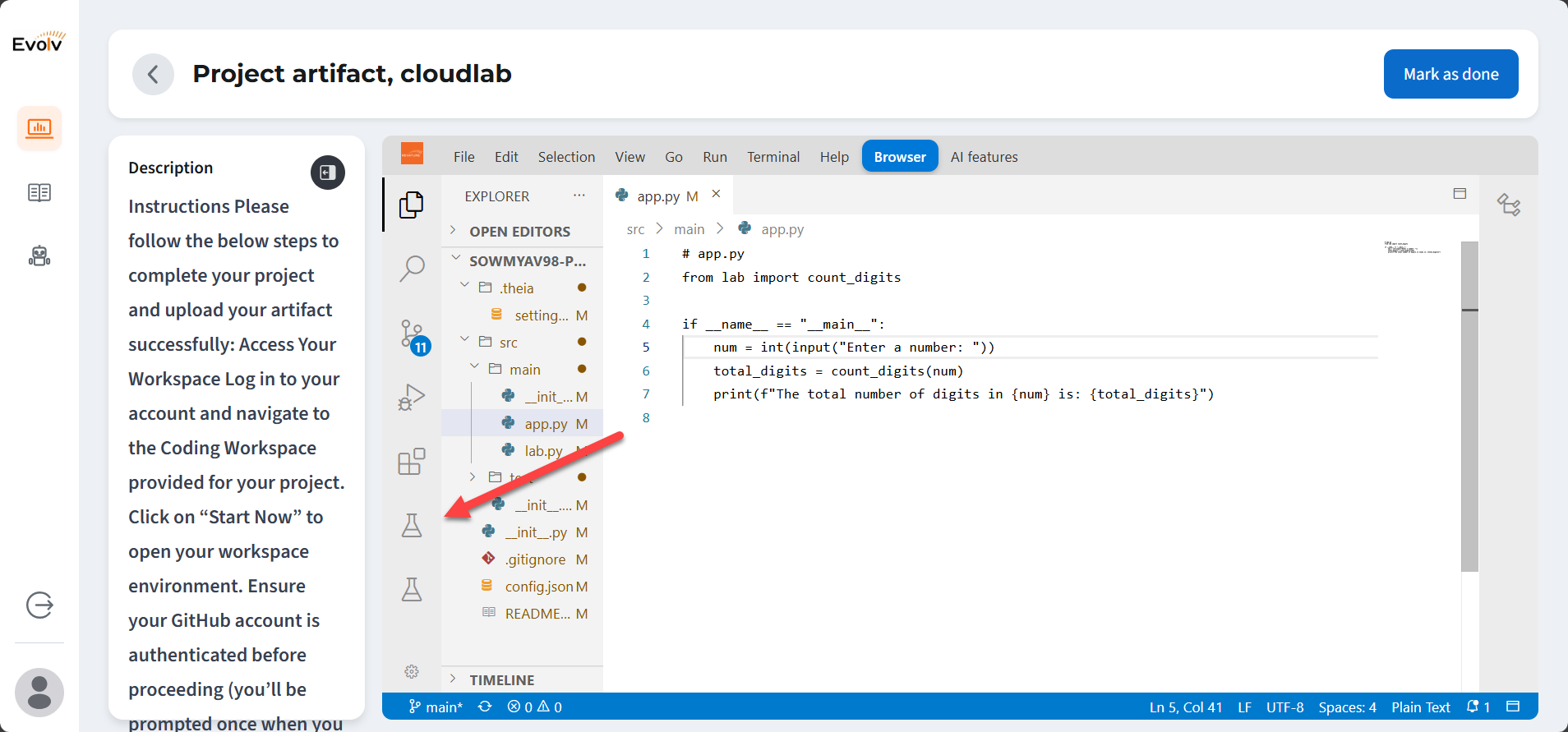This screenshot has width=1568, height=732.
Task: Open the Source Control view
Action: click(412, 334)
